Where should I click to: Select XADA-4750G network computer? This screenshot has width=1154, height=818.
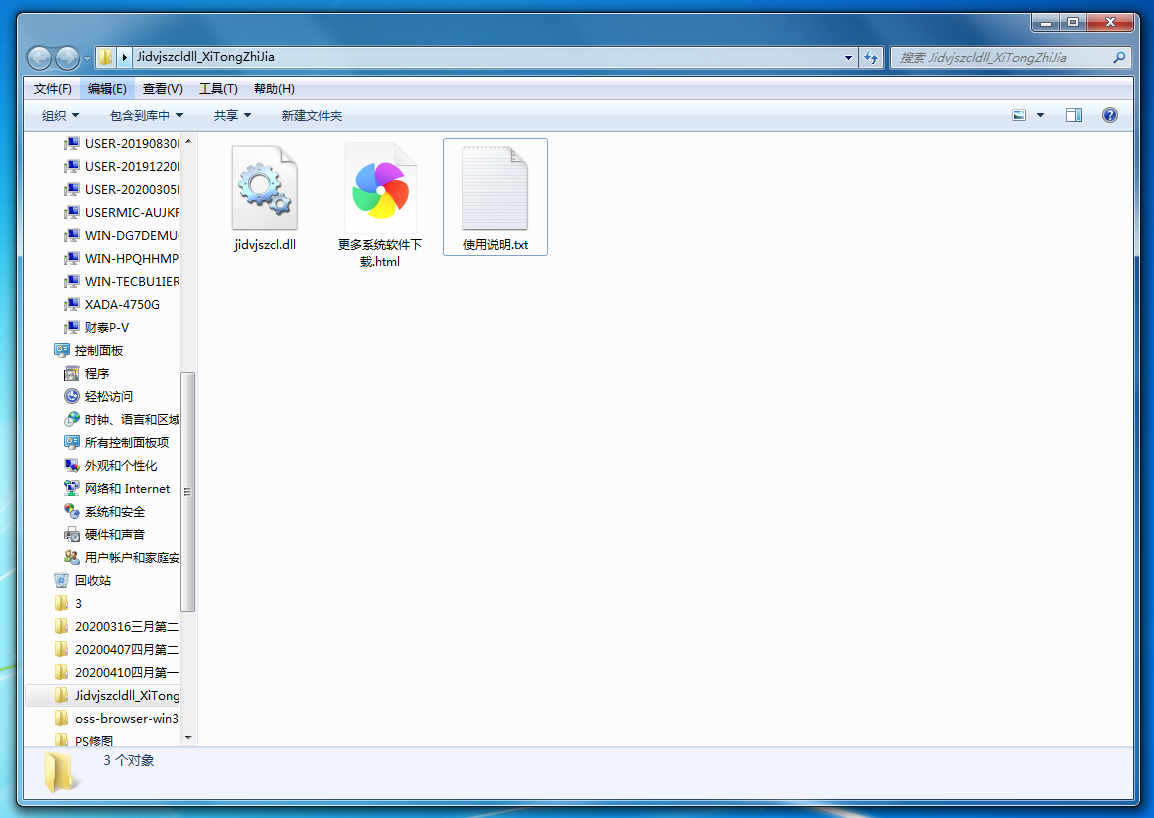coord(112,304)
